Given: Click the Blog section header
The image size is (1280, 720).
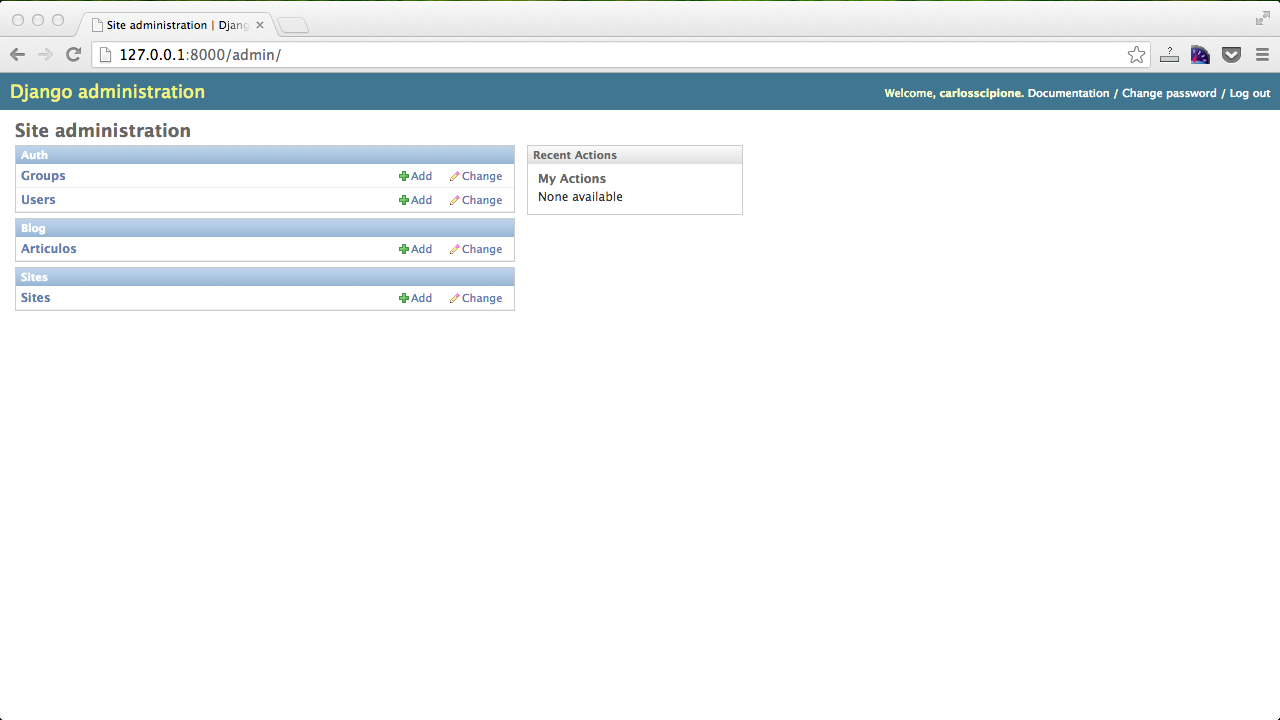Looking at the screenshot, I should (x=265, y=228).
